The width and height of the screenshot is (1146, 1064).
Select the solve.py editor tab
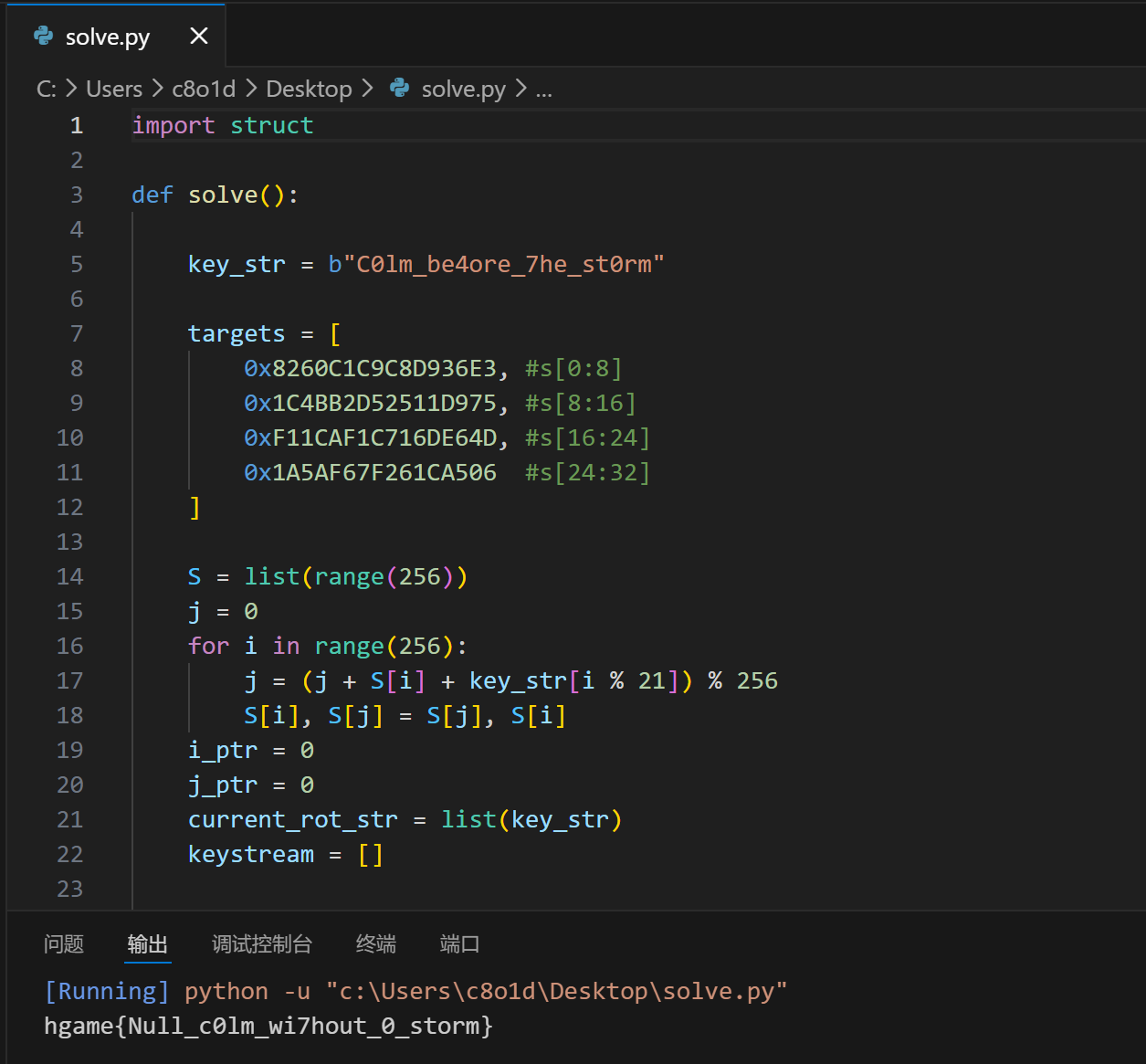pyautogui.click(x=107, y=37)
